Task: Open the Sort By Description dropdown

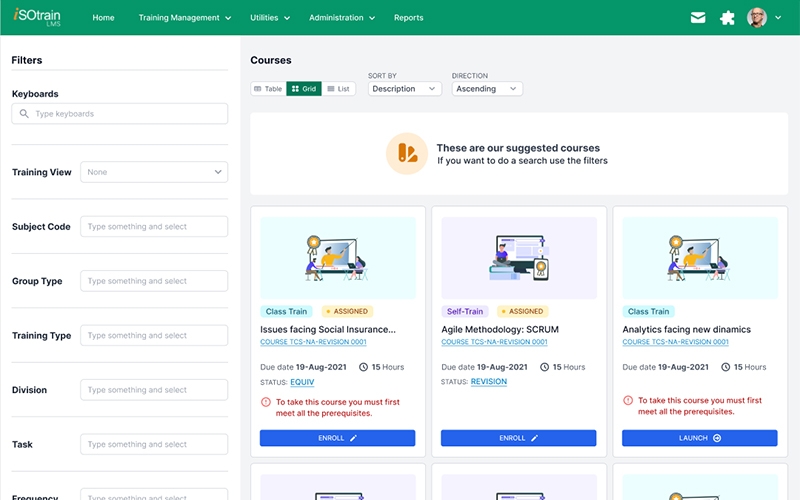Action: [405, 89]
